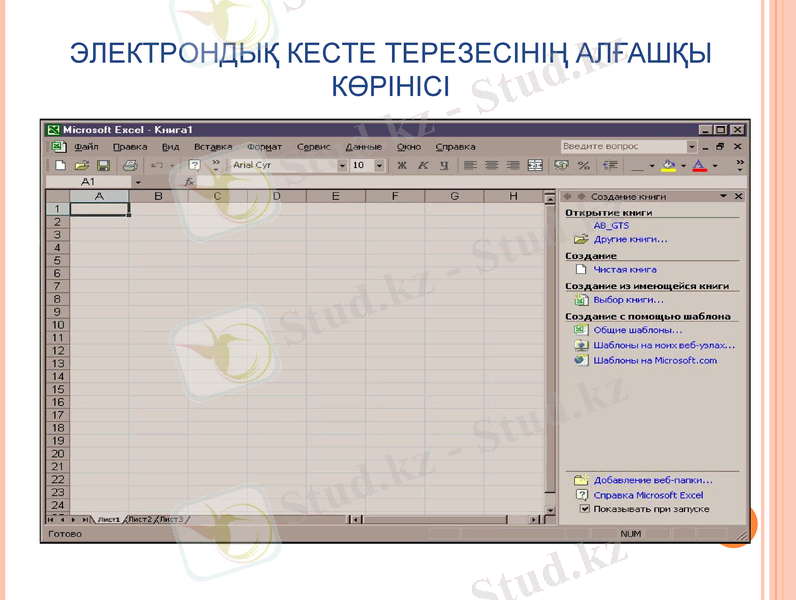Viewport: 796px width, 600px height.
Task: Open the borders dropdown arrow
Action: [652, 165]
